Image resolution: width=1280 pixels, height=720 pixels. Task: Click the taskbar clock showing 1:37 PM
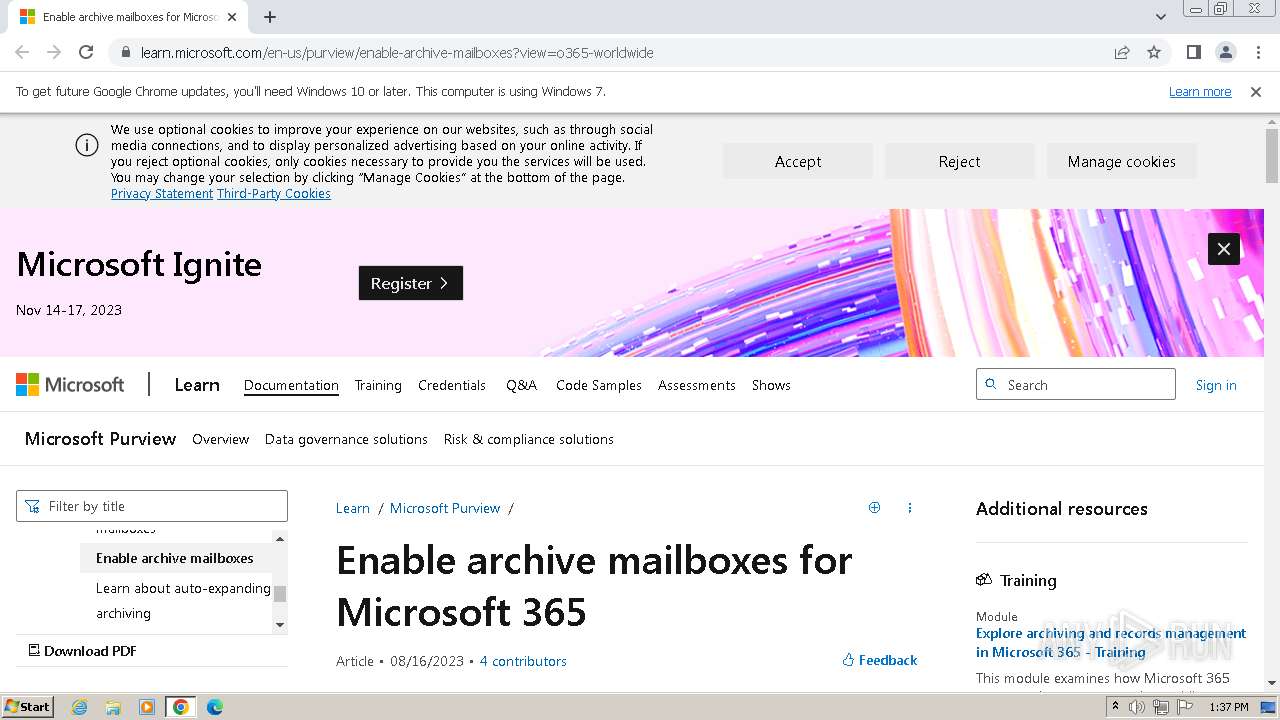coord(1228,707)
